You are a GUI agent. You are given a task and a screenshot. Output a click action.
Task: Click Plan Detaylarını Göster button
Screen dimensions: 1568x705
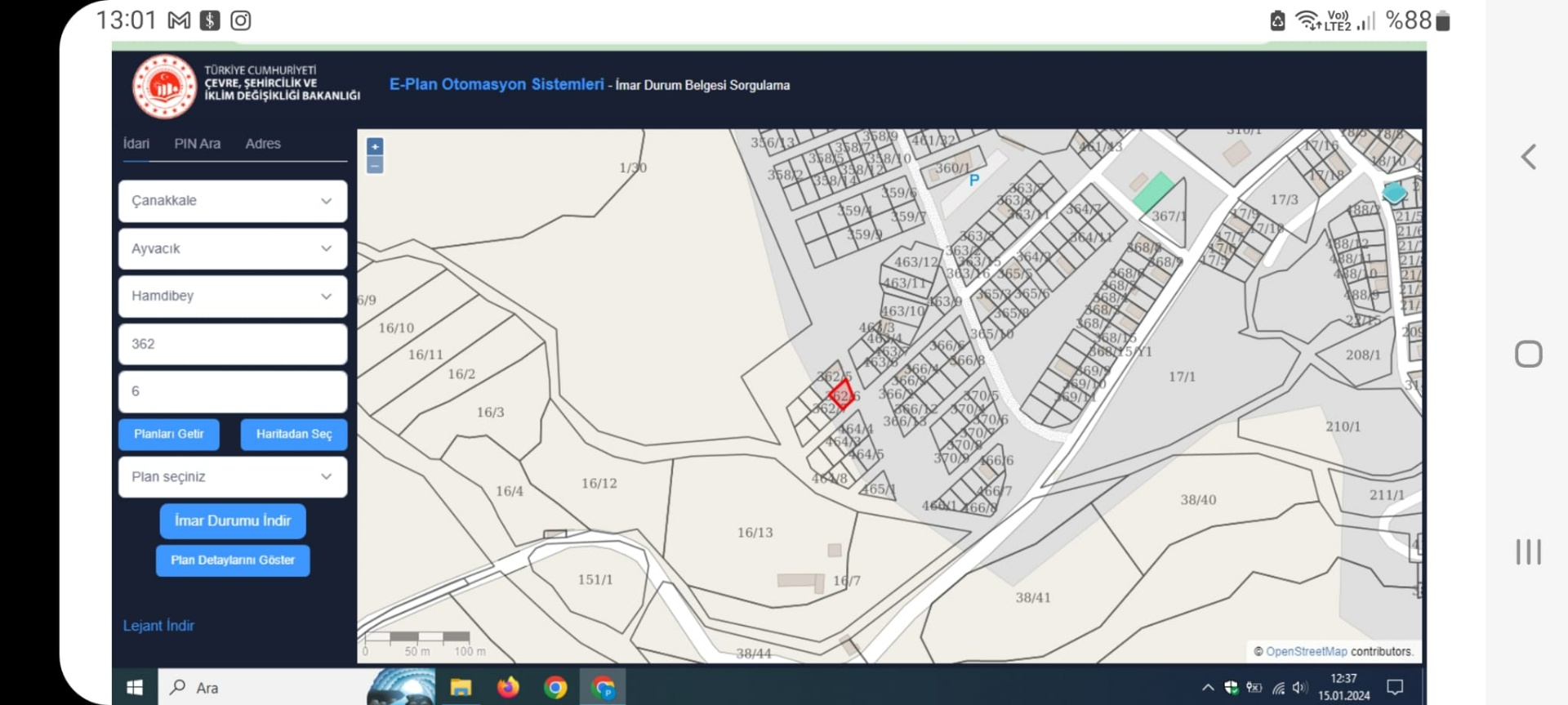pos(233,560)
